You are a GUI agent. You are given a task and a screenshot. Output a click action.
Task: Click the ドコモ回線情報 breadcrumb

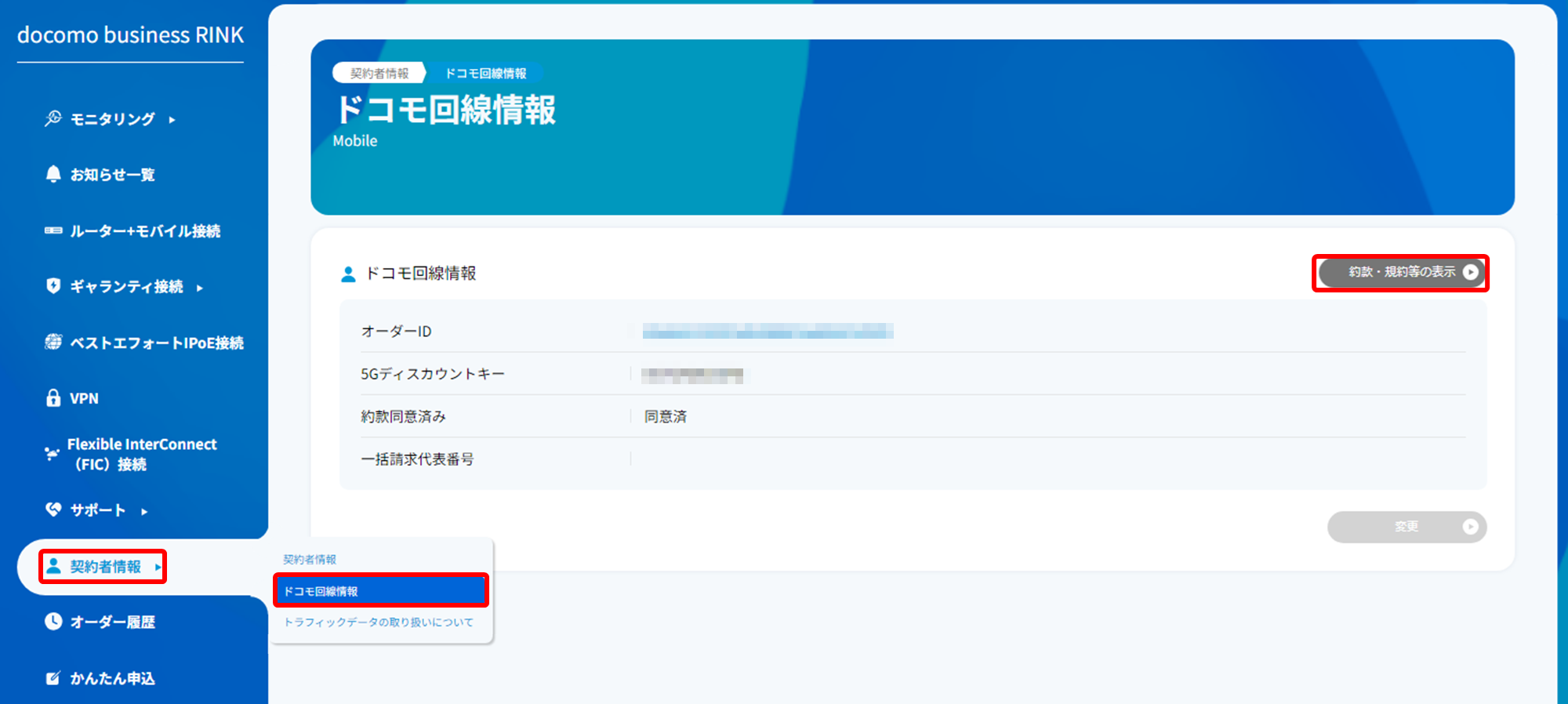(x=486, y=73)
